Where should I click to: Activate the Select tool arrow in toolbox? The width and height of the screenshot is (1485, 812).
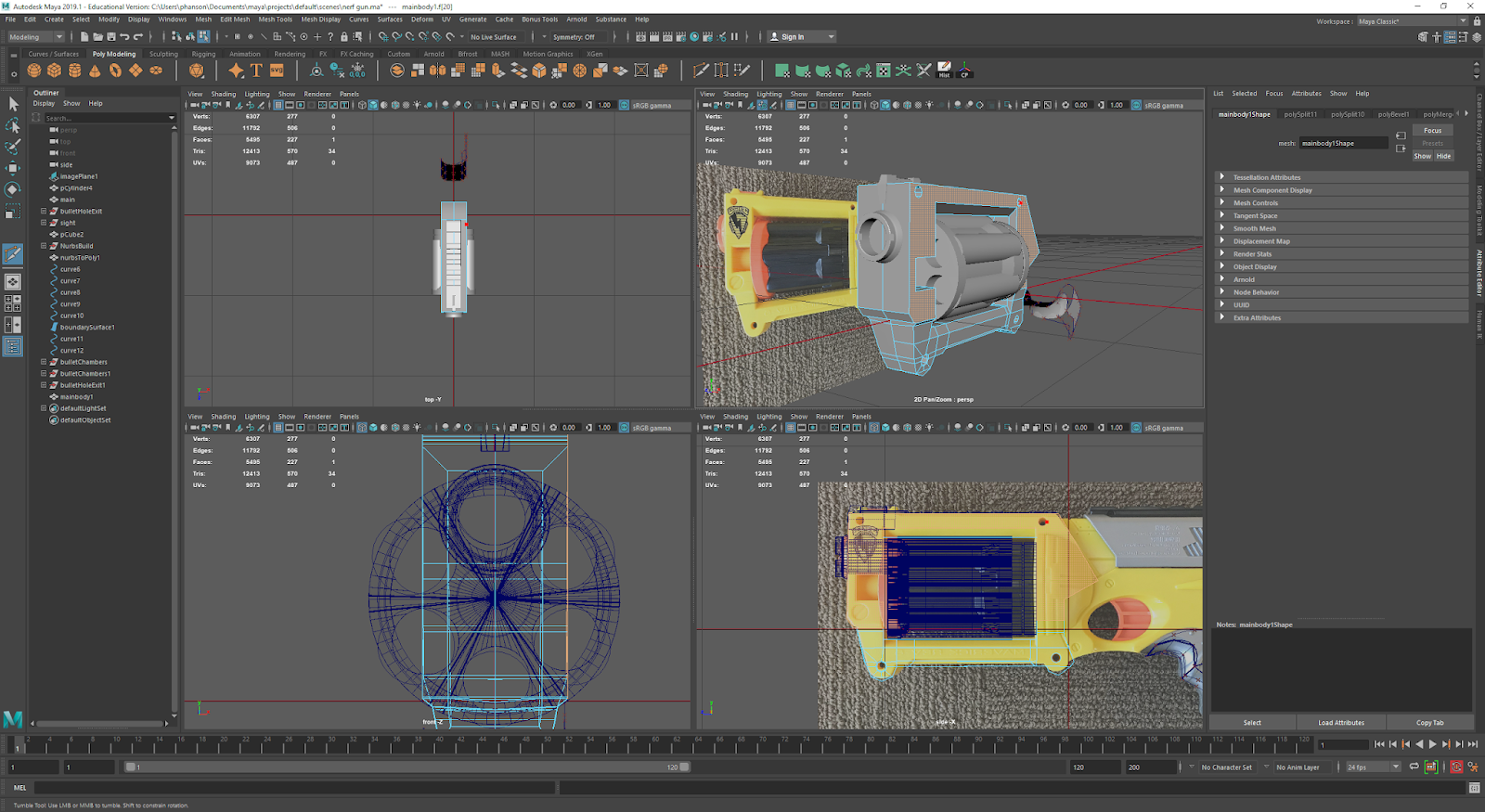coord(13,104)
